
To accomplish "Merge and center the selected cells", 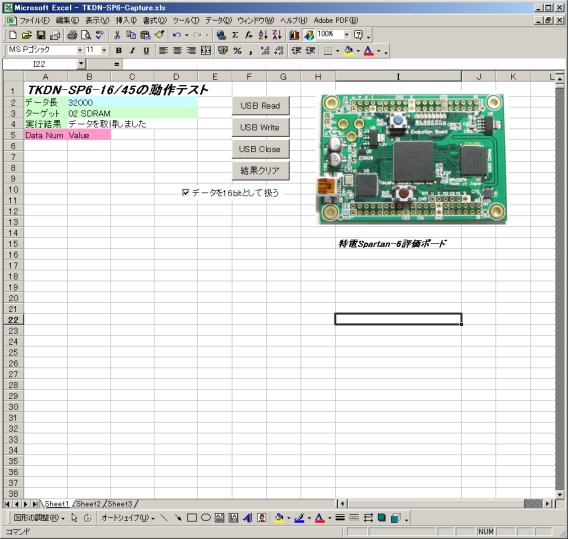I will 206,51.
